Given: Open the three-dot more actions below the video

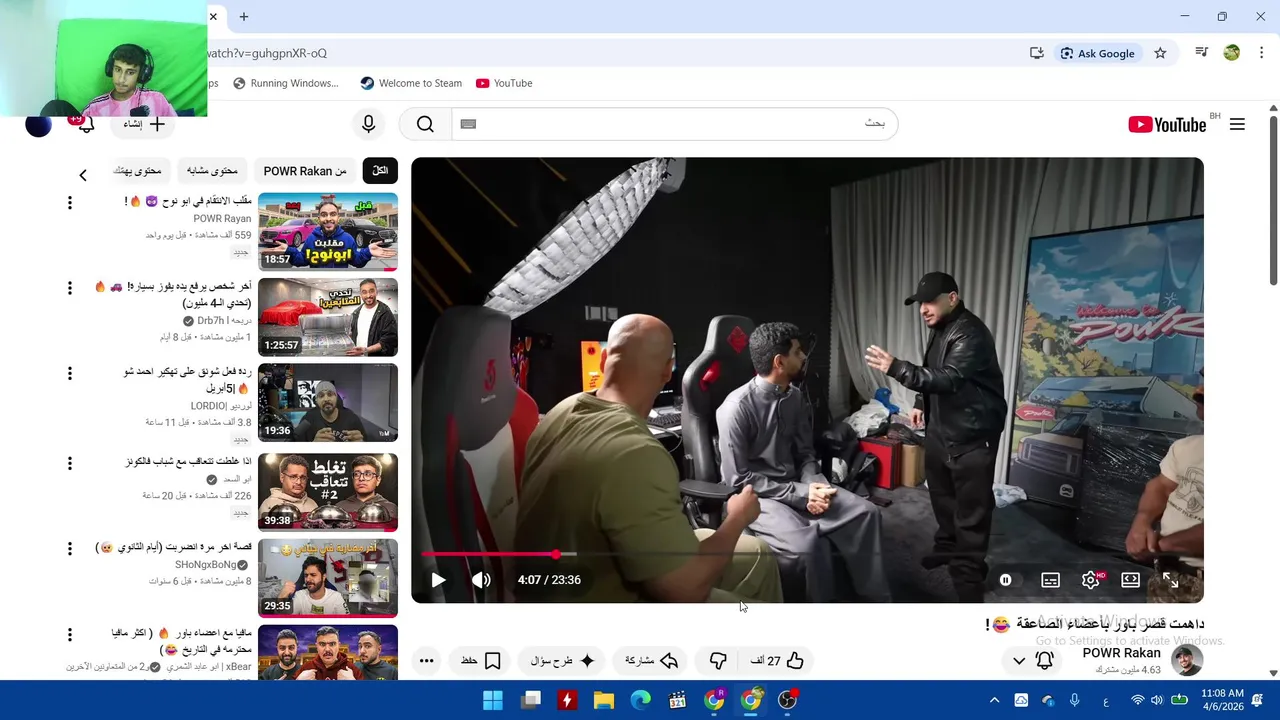Looking at the screenshot, I should 426,661.
